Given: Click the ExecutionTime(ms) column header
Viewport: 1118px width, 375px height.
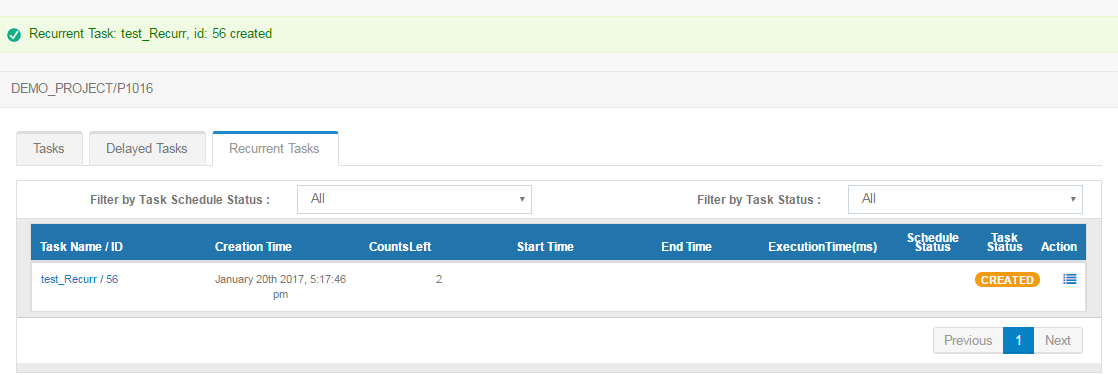Looking at the screenshot, I should 823,247.
